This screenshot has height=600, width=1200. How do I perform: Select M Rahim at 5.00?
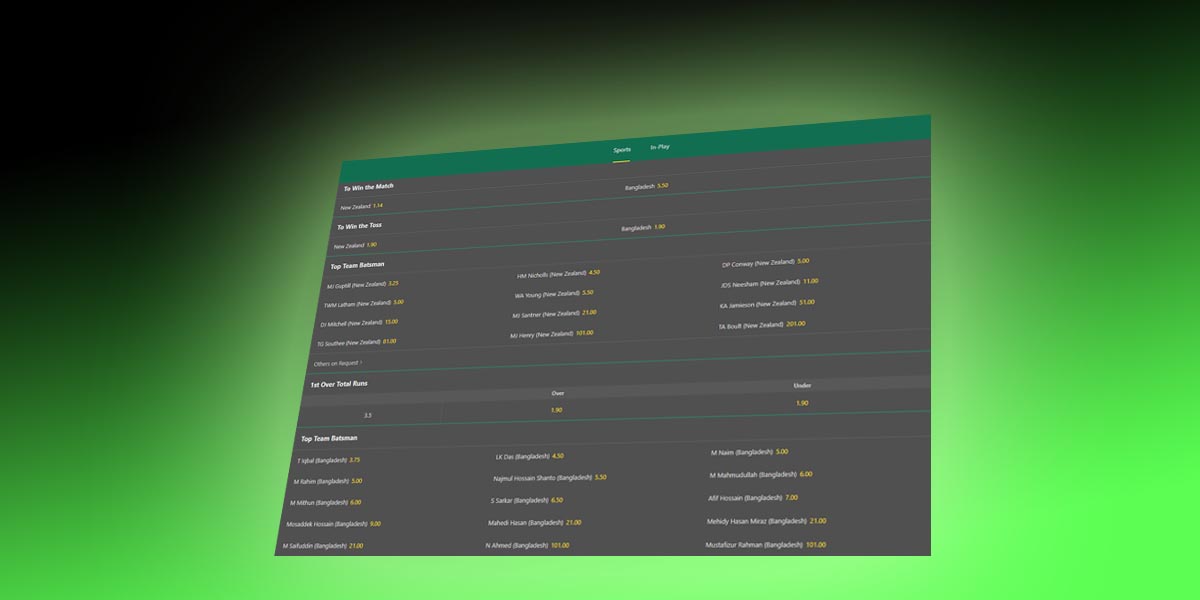(x=328, y=481)
